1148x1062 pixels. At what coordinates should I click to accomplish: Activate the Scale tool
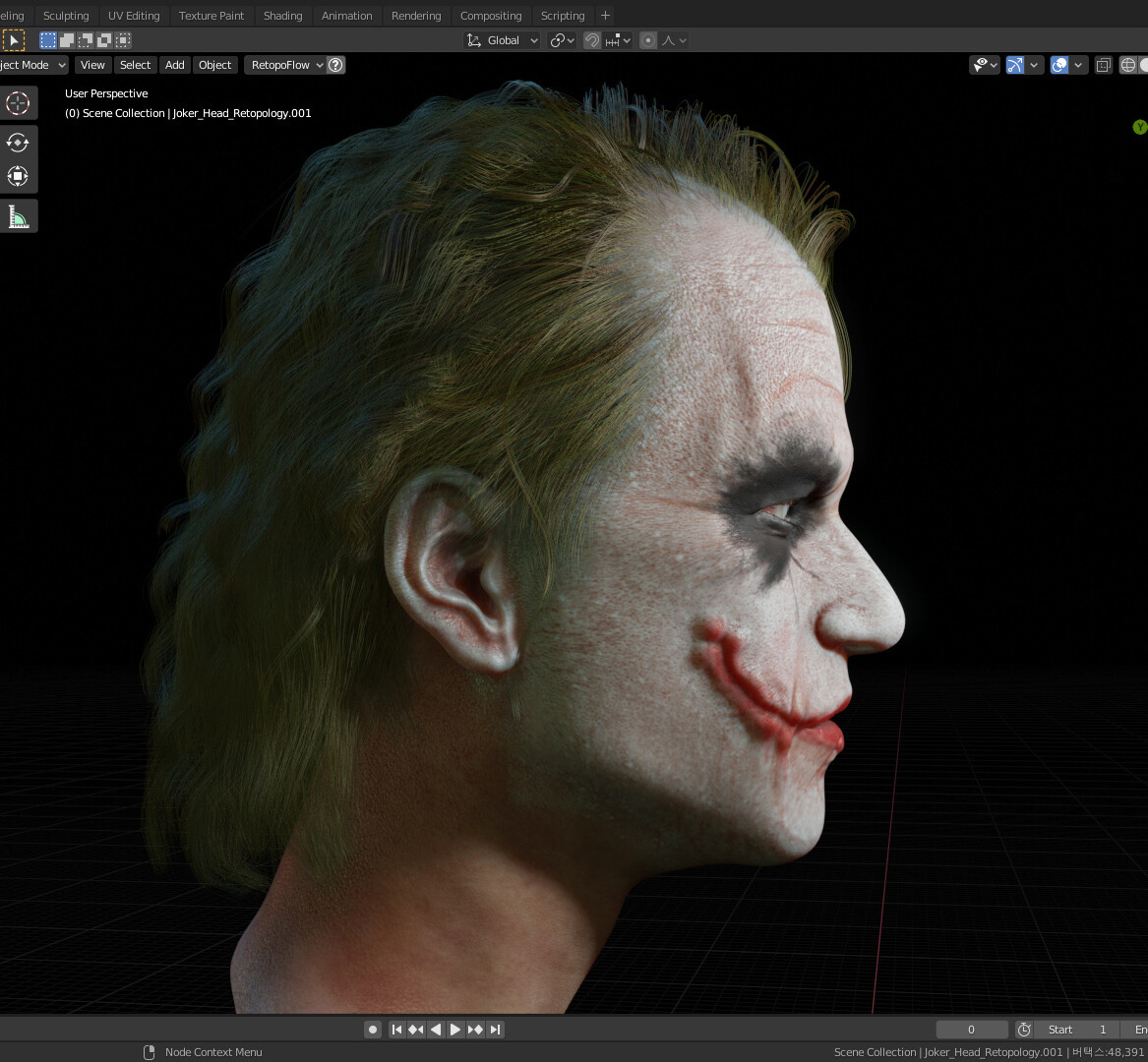coord(18,176)
